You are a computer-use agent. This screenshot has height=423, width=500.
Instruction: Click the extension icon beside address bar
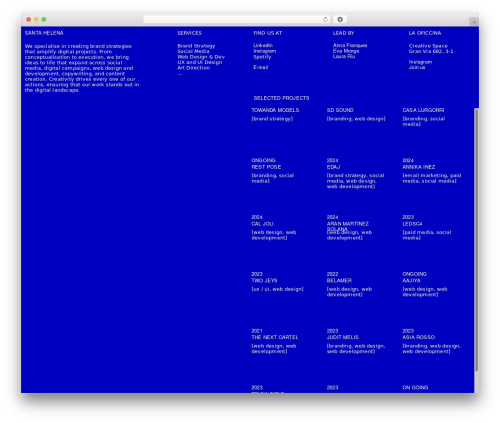[340, 20]
